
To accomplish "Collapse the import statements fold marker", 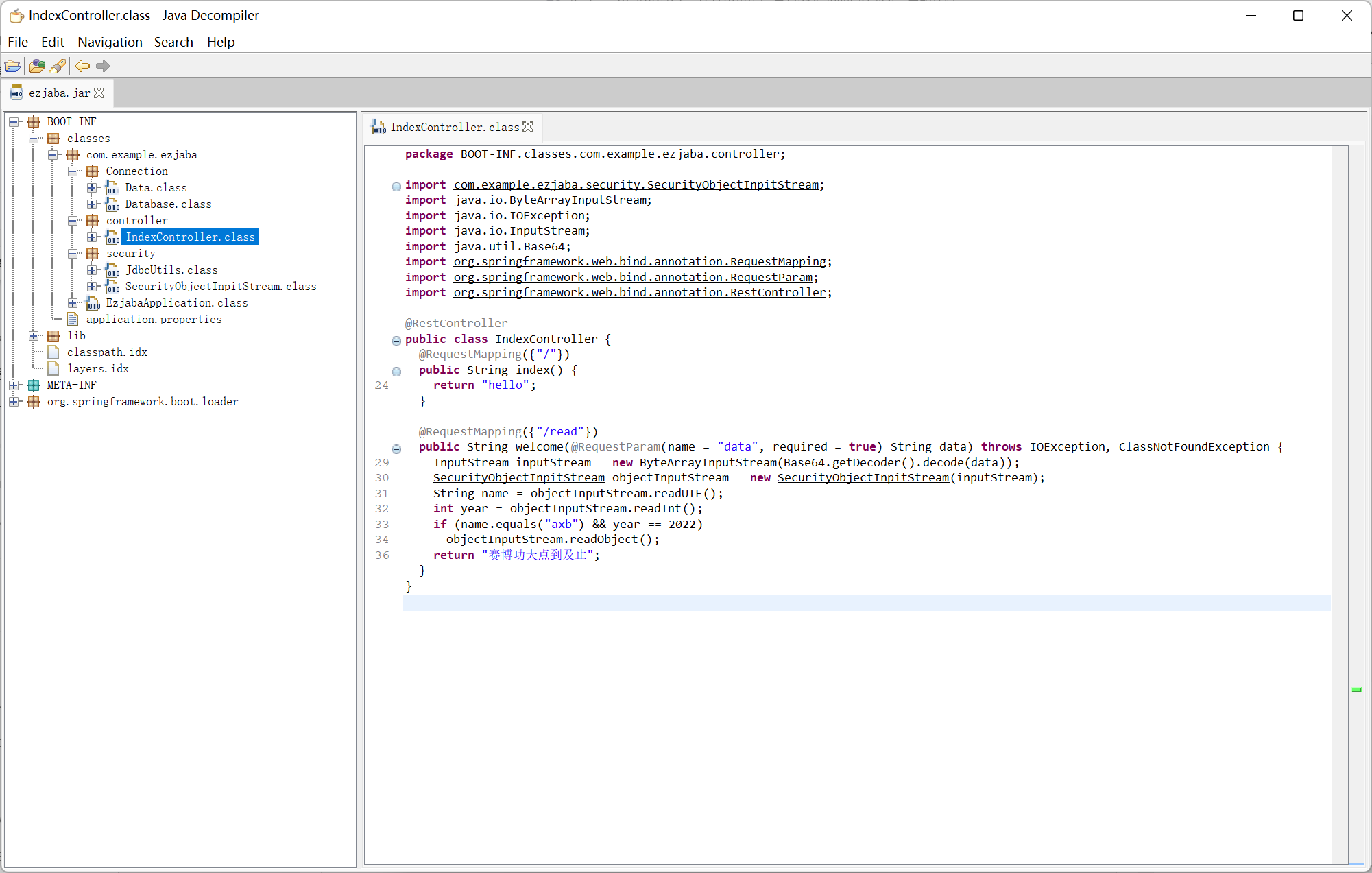I will (396, 186).
